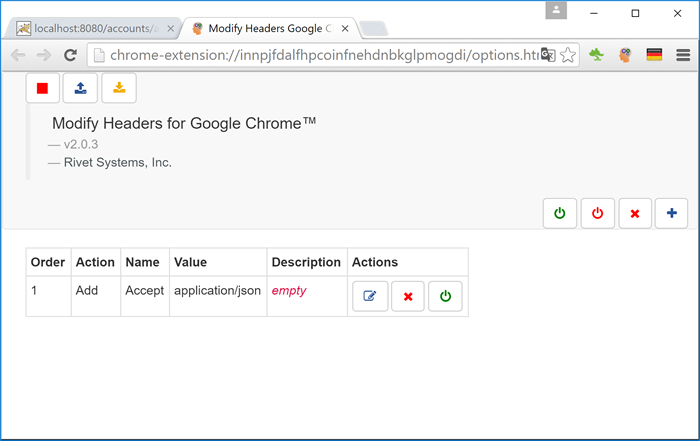
Task: Switch to the localhost:8080 accounts tab
Action: 92,29
